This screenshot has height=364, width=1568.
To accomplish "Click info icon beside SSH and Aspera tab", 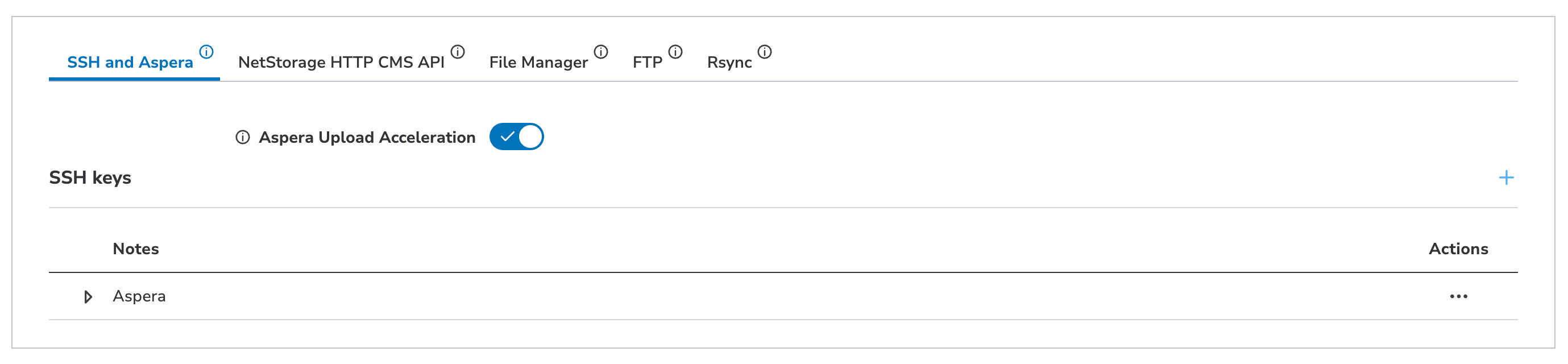I will (206, 52).
